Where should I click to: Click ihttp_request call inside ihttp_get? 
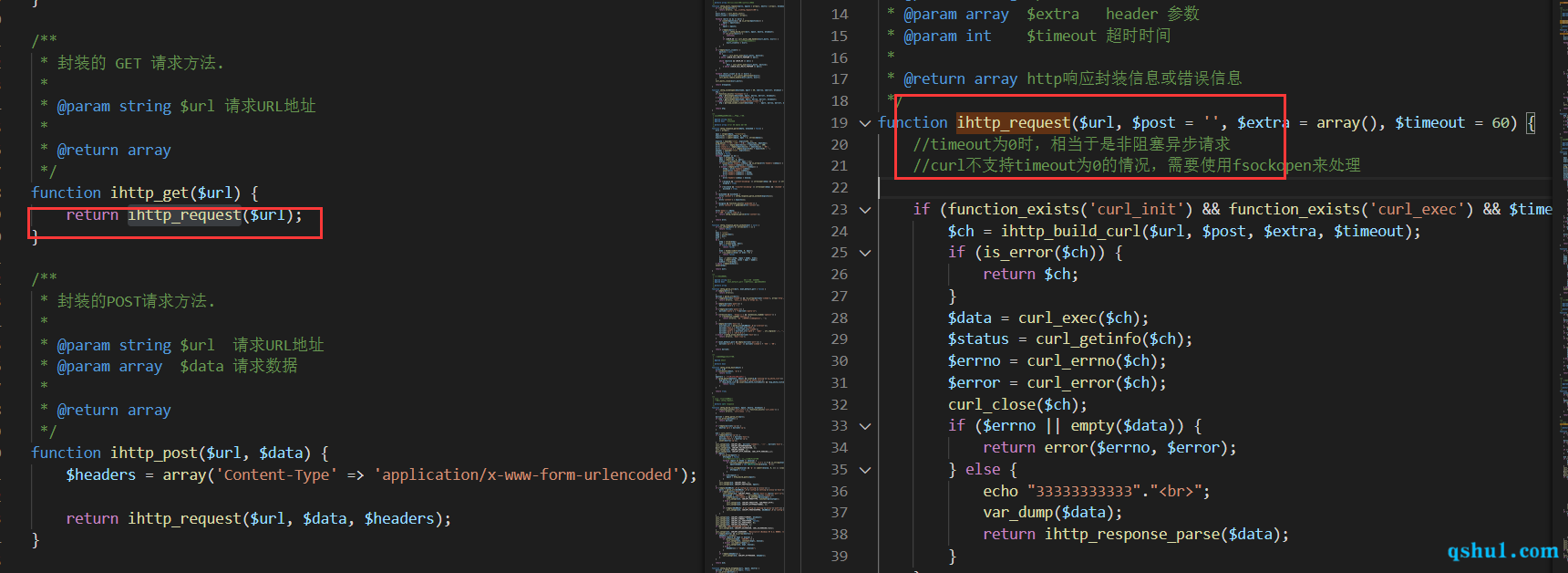click(x=184, y=215)
